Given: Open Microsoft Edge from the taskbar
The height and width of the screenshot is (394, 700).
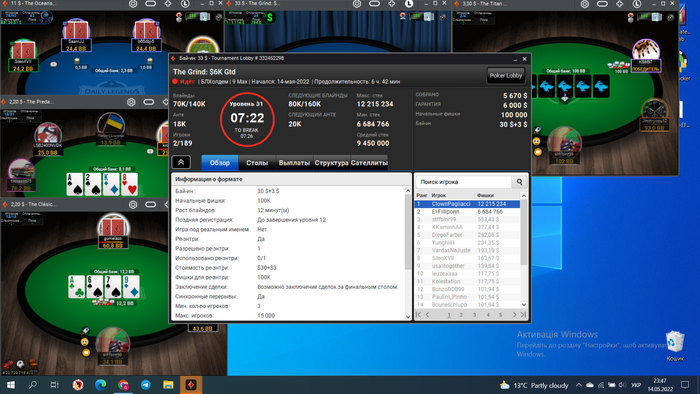Looking at the screenshot, I should coord(100,385).
